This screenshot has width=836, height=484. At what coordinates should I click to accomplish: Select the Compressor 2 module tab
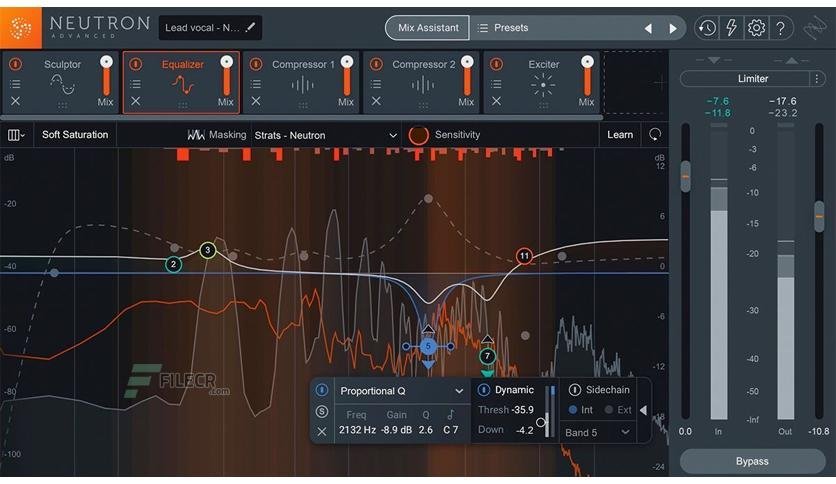click(422, 83)
